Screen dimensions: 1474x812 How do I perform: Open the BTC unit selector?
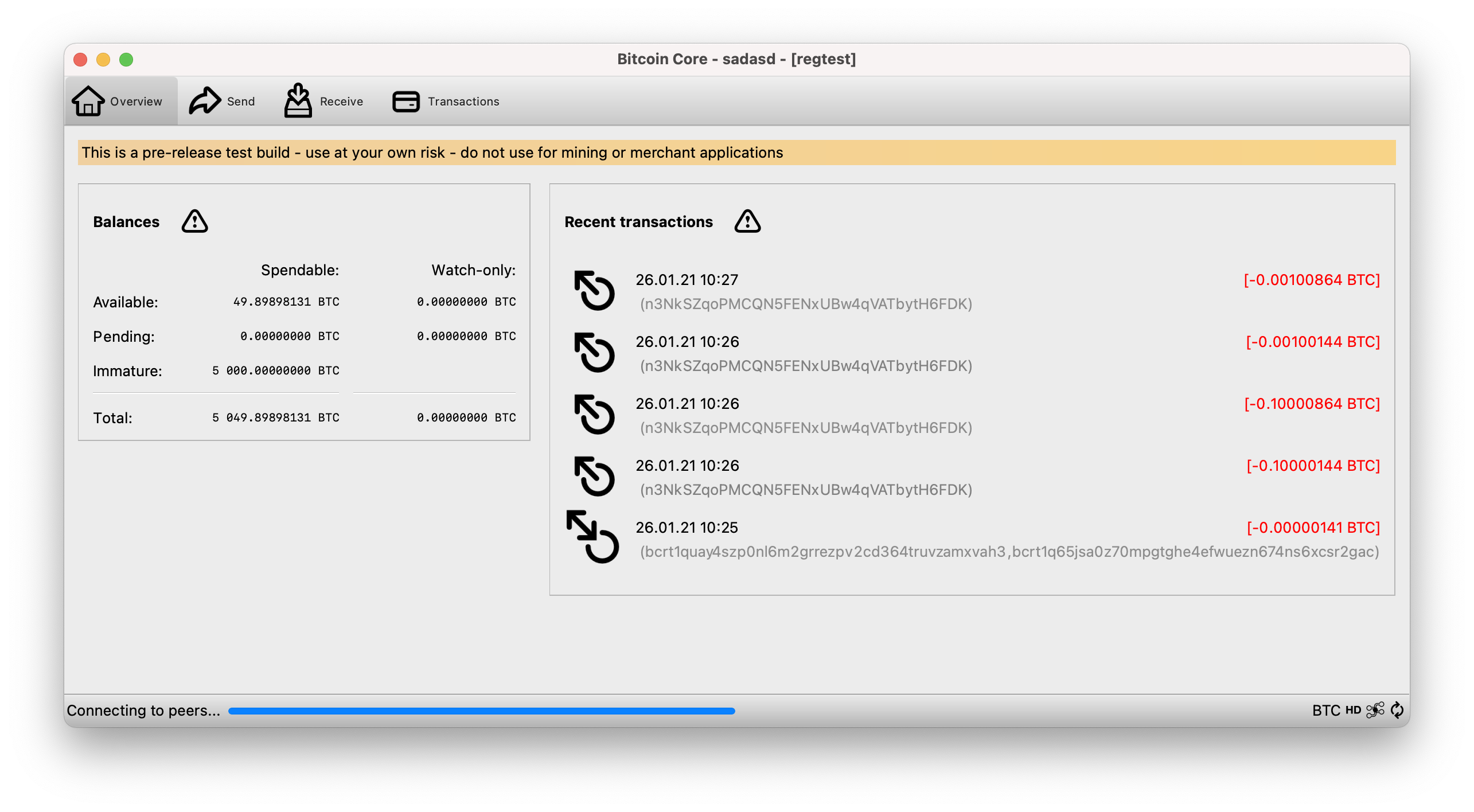[x=1326, y=710]
